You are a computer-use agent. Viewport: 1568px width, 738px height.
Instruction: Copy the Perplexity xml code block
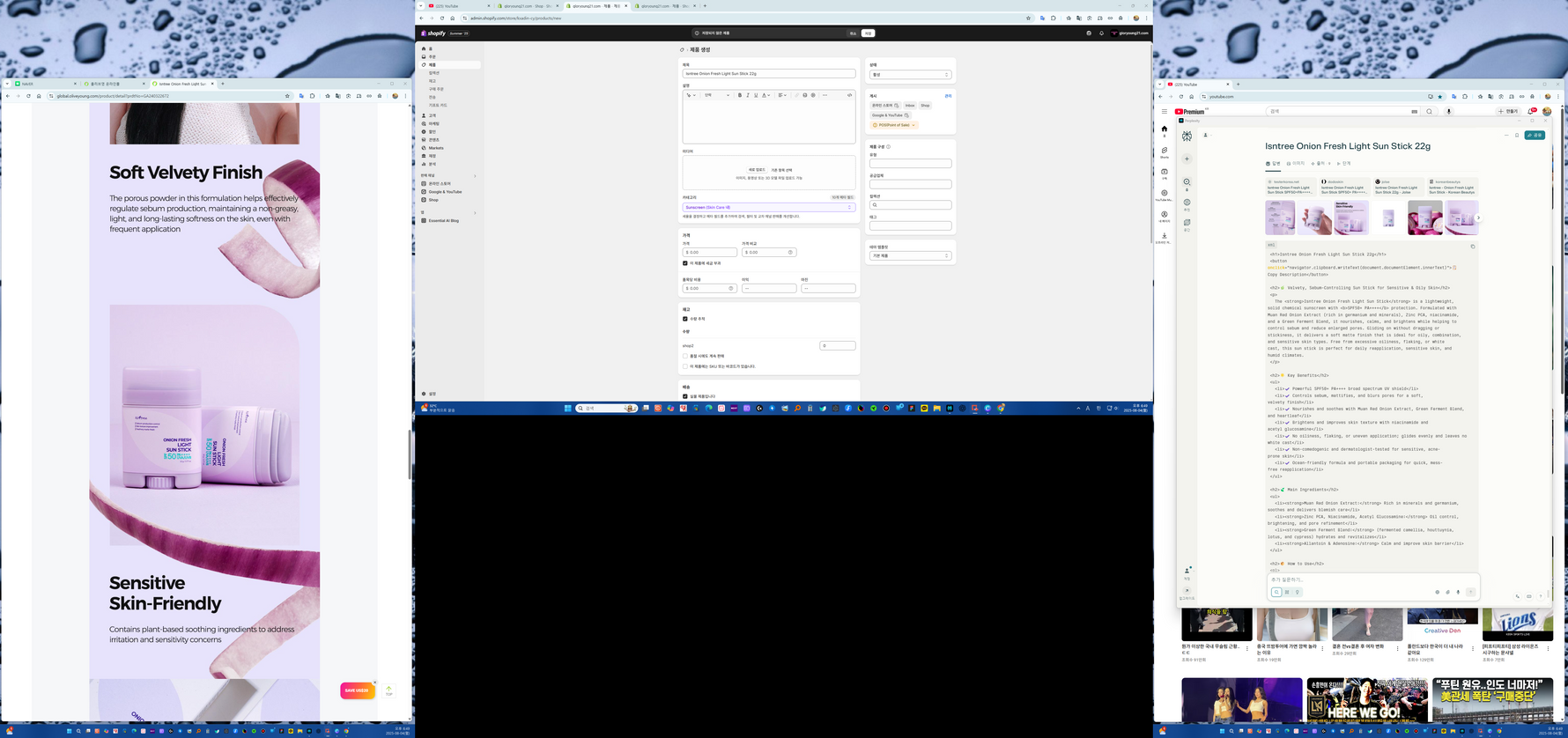(1473, 247)
